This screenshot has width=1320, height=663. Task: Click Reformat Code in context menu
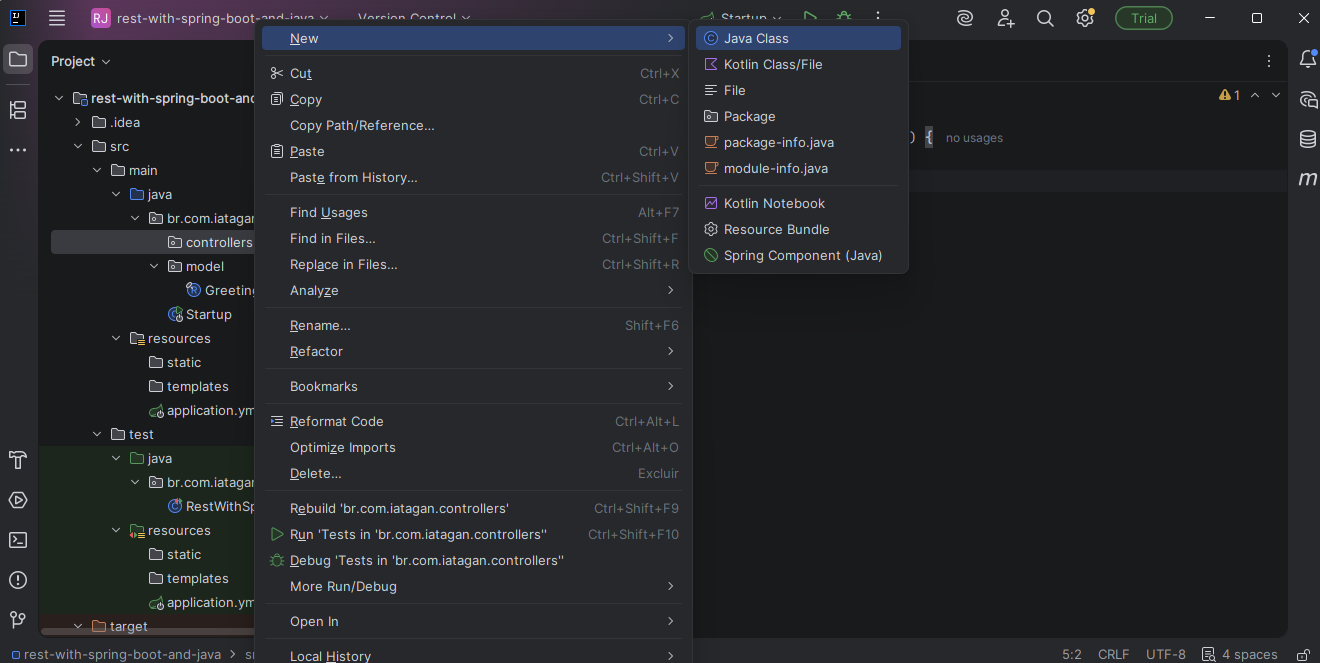(336, 421)
